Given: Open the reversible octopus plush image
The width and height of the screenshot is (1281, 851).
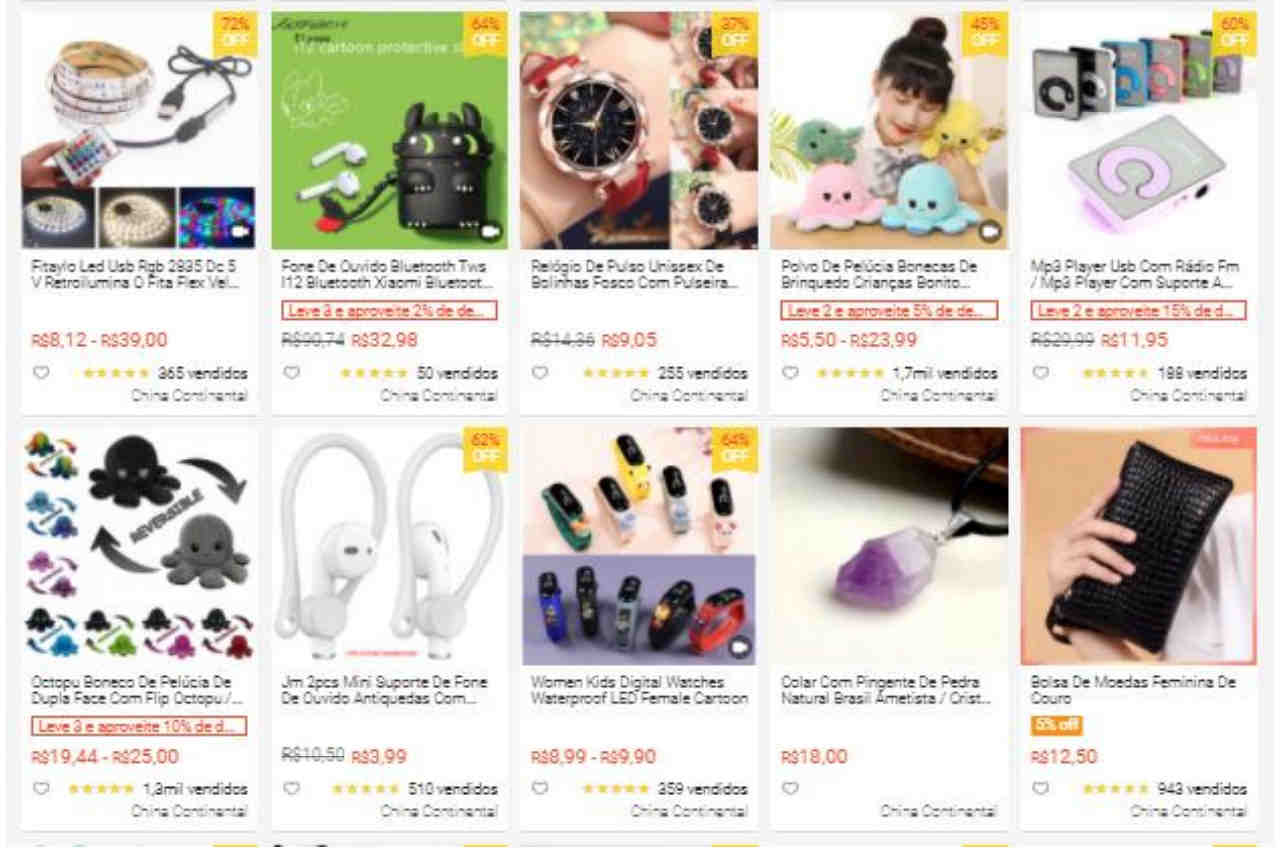Looking at the screenshot, I should tap(139, 547).
